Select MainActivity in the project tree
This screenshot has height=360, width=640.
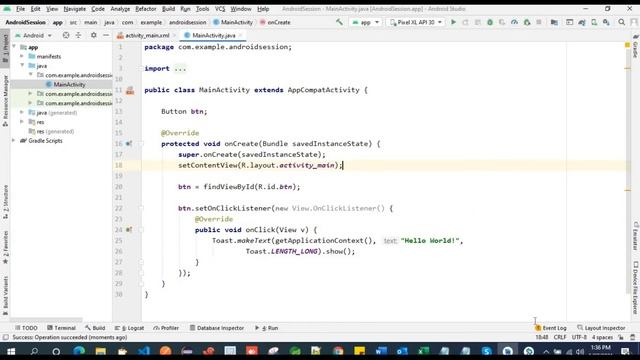(69, 84)
